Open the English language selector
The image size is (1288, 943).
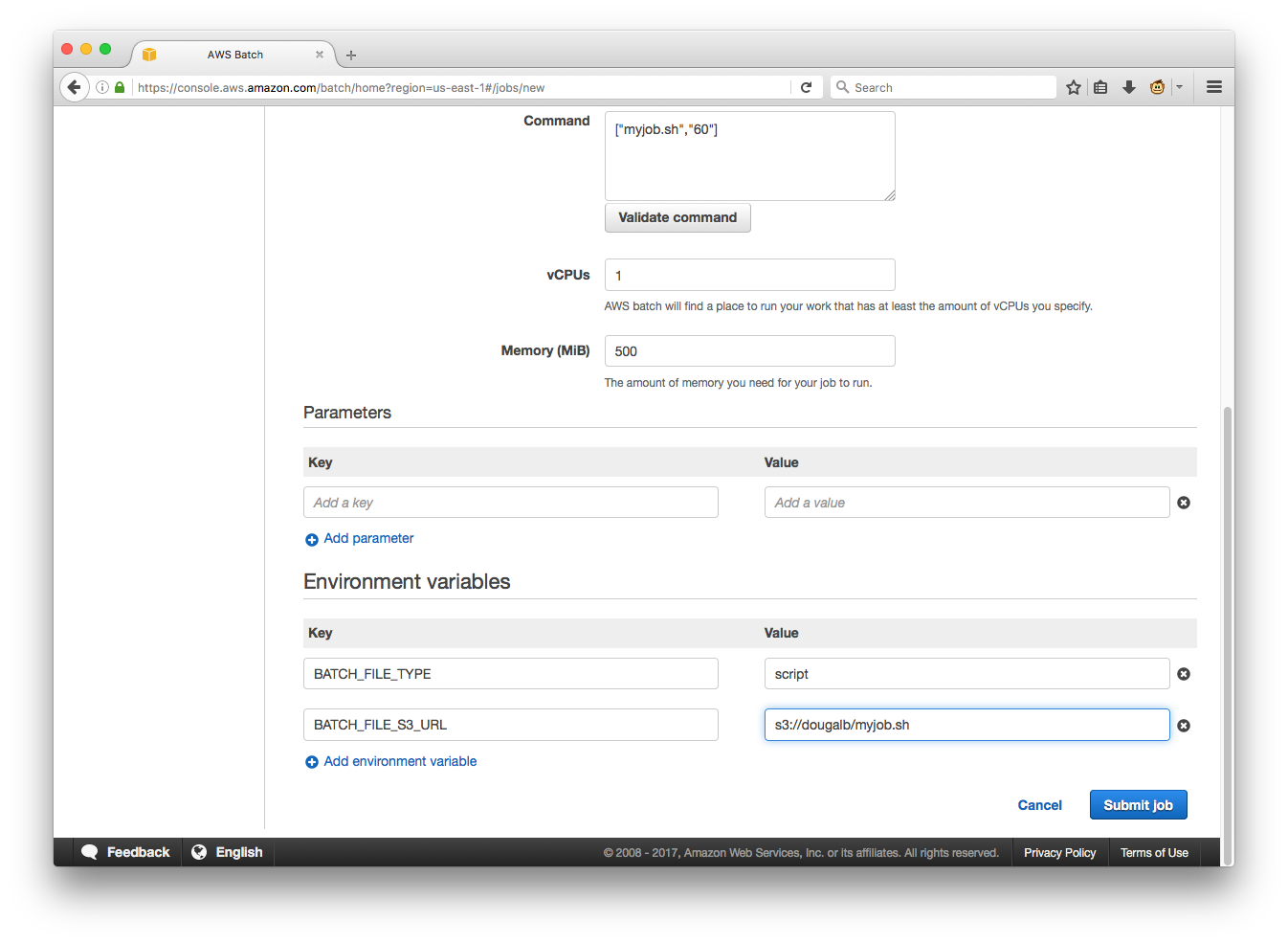click(228, 852)
